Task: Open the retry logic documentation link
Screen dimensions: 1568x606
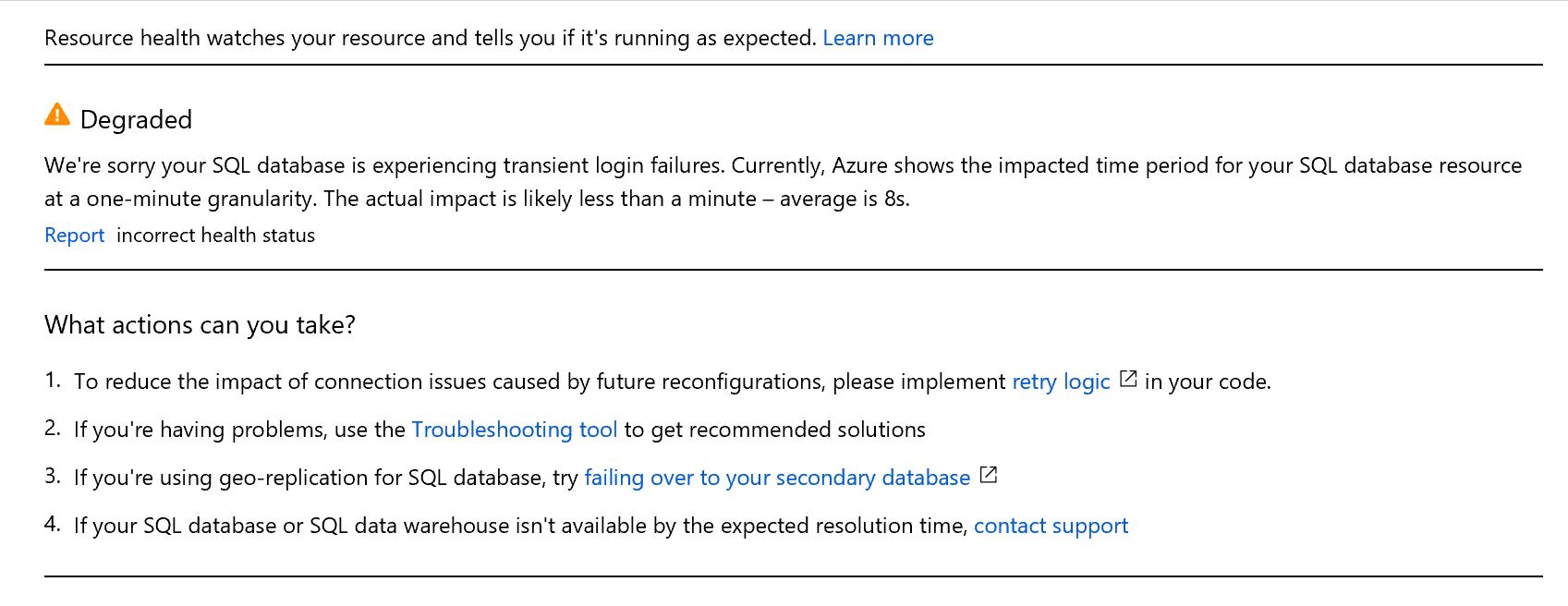Action: click(1059, 381)
